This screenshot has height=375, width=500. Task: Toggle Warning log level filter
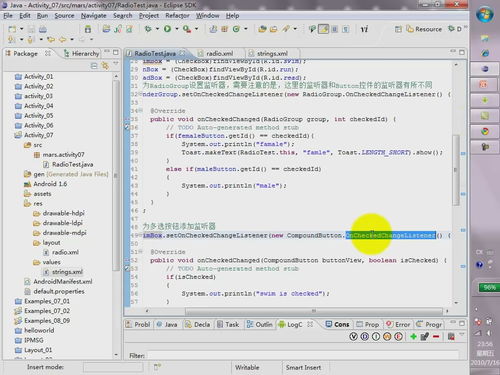click(387, 336)
